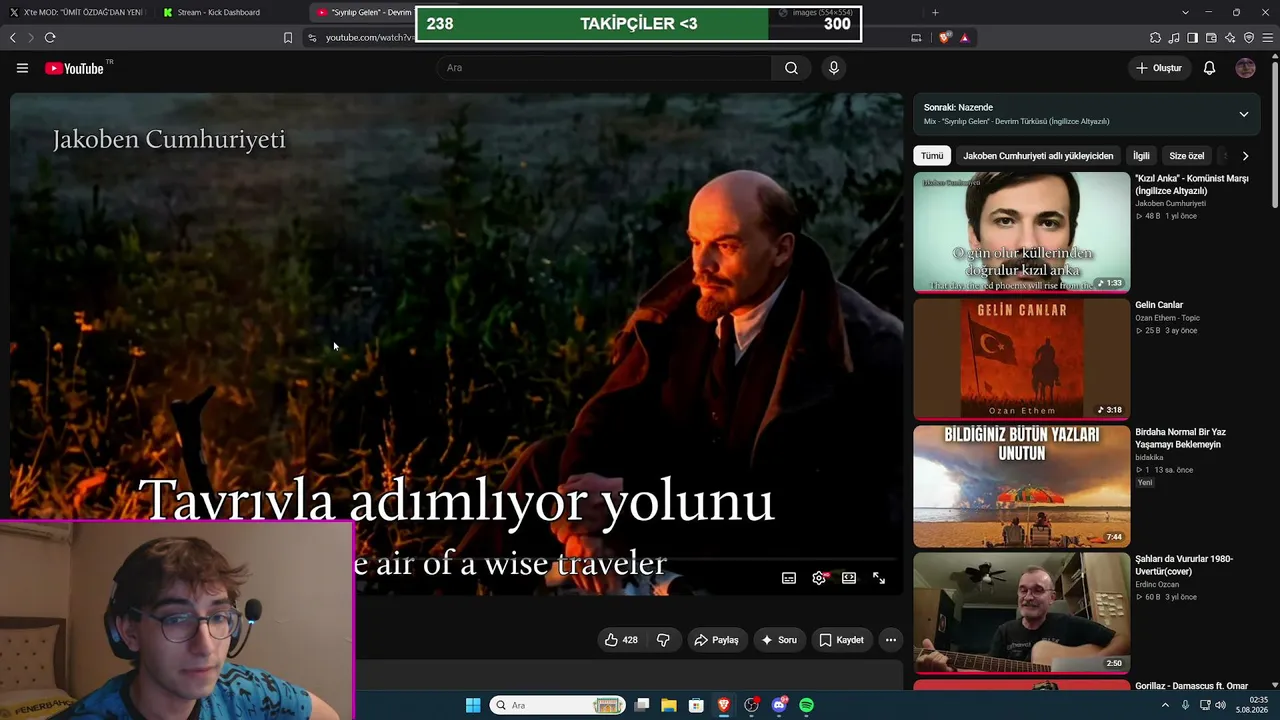Open the Brave VPN shield icon
Screen dimensions: 1280x720
pyautogui.click(x=1249, y=38)
